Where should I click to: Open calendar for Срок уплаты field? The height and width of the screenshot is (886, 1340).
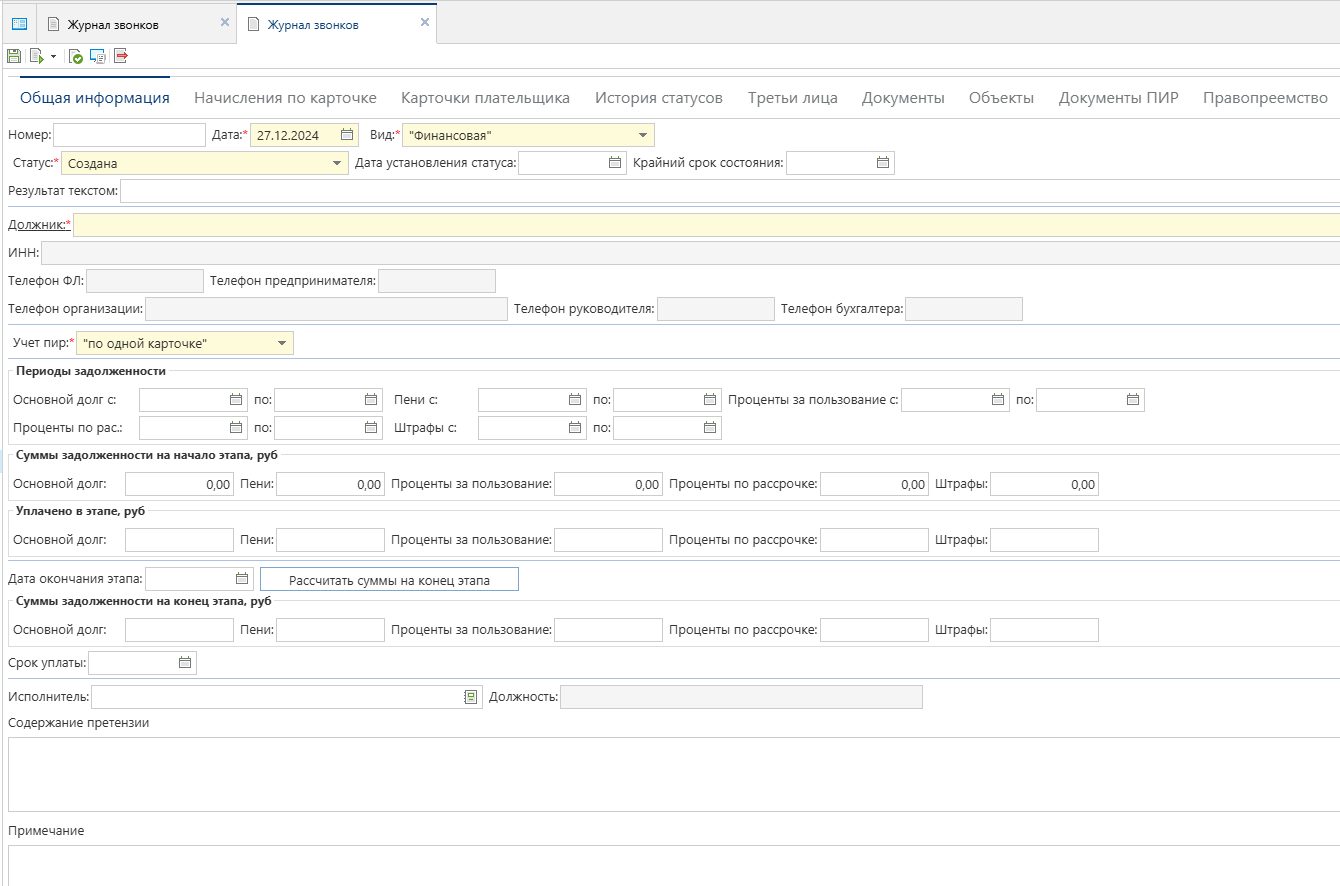pyautogui.click(x=185, y=663)
